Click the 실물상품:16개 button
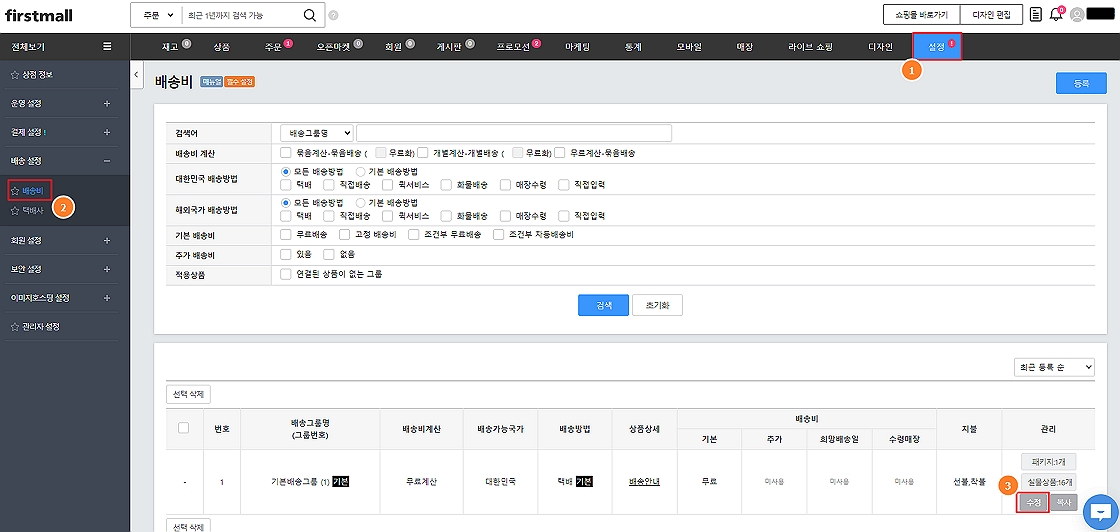This screenshot has height=532, width=1120. (x=1048, y=481)
